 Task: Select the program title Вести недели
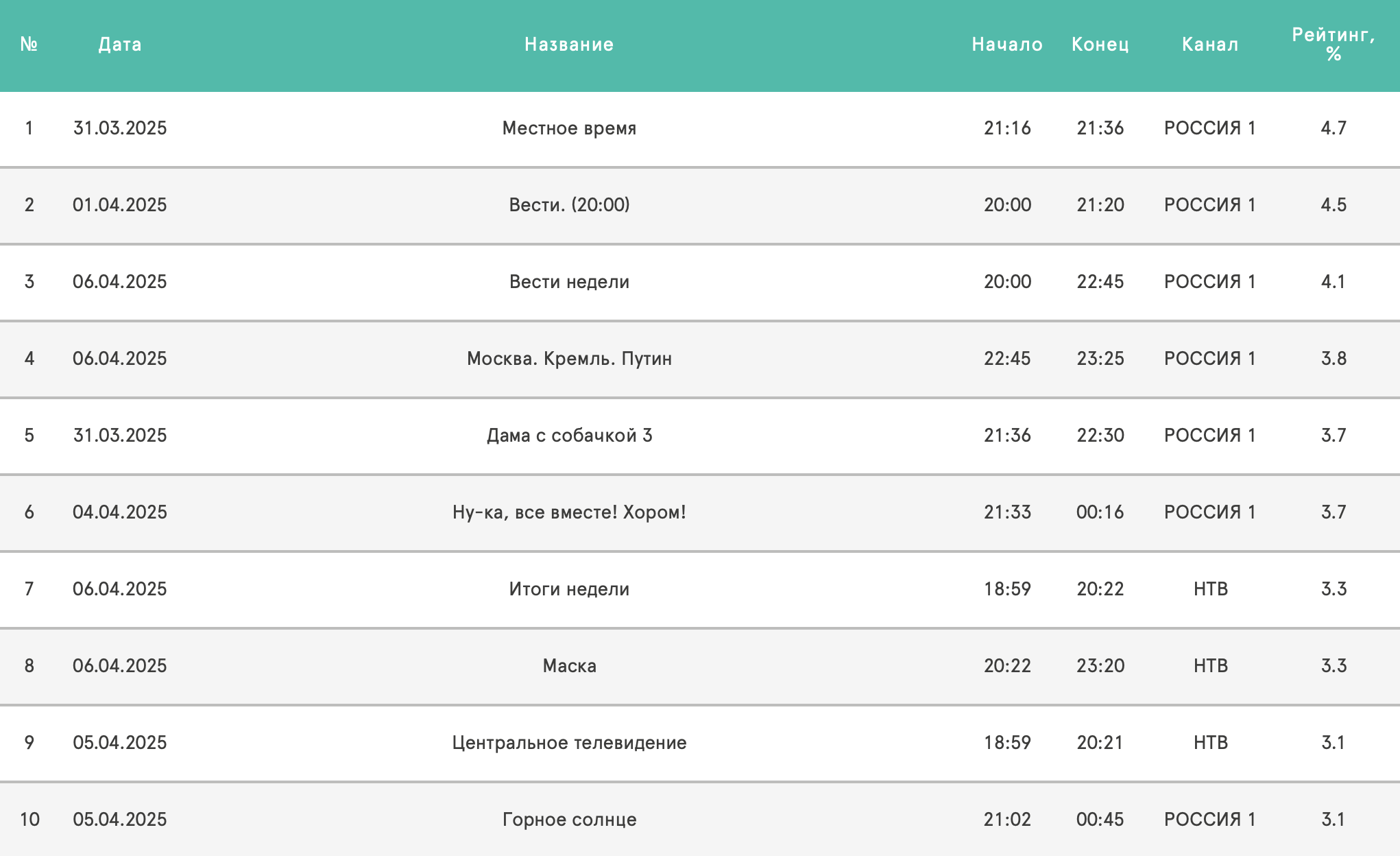click(x=569, y=282)
